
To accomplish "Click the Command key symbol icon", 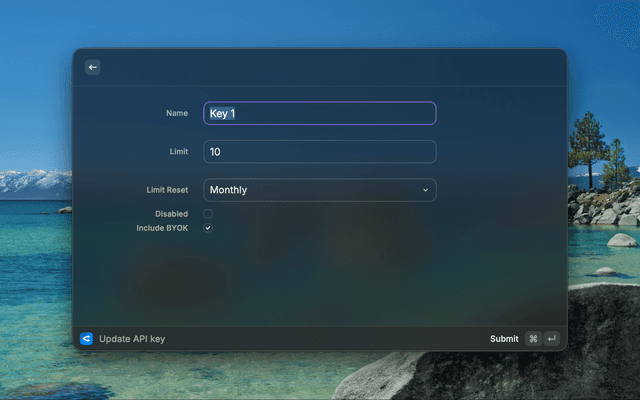I will coord(533,338).
